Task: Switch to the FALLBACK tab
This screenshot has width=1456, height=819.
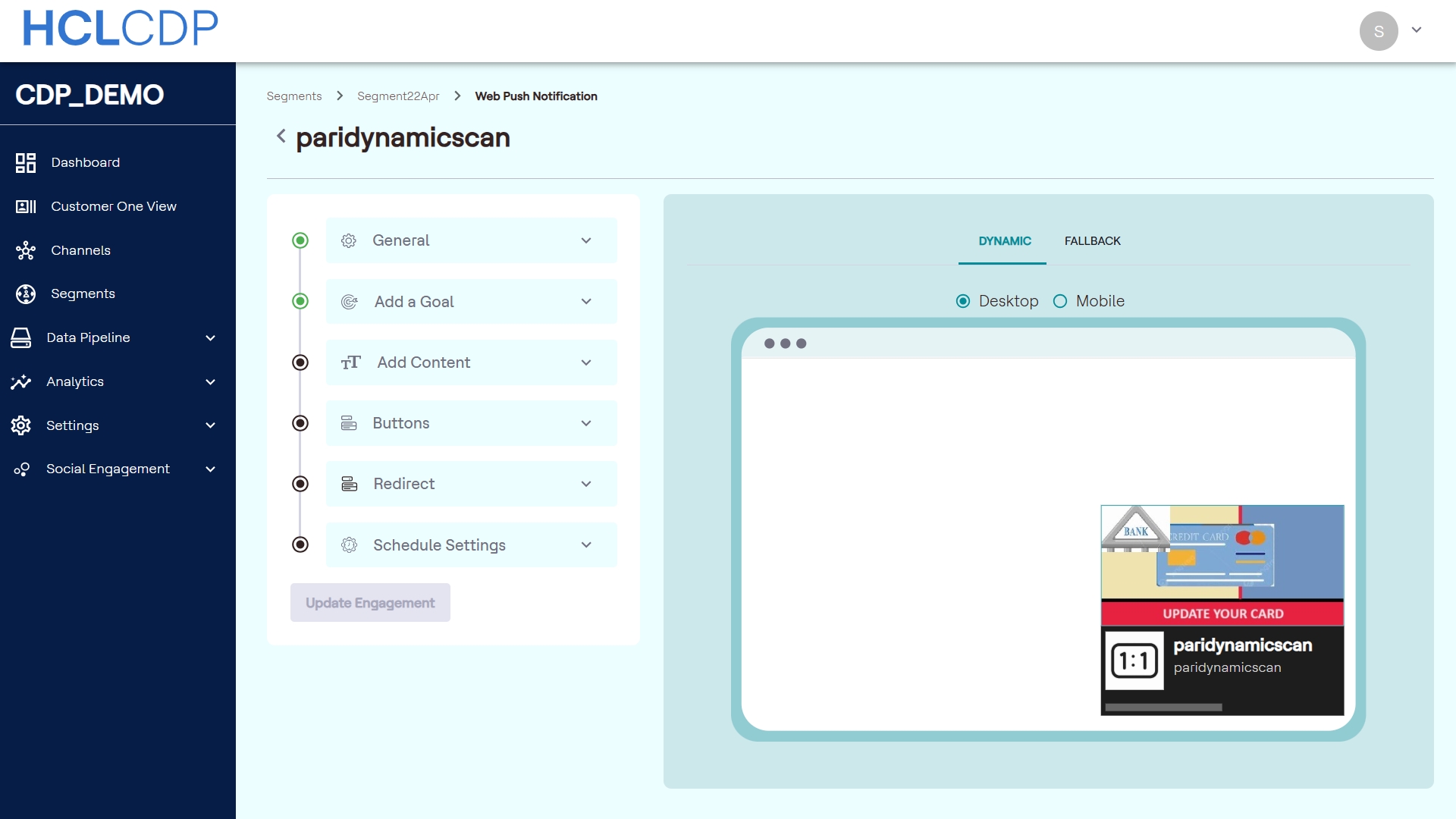Action: coord(1092,241)
